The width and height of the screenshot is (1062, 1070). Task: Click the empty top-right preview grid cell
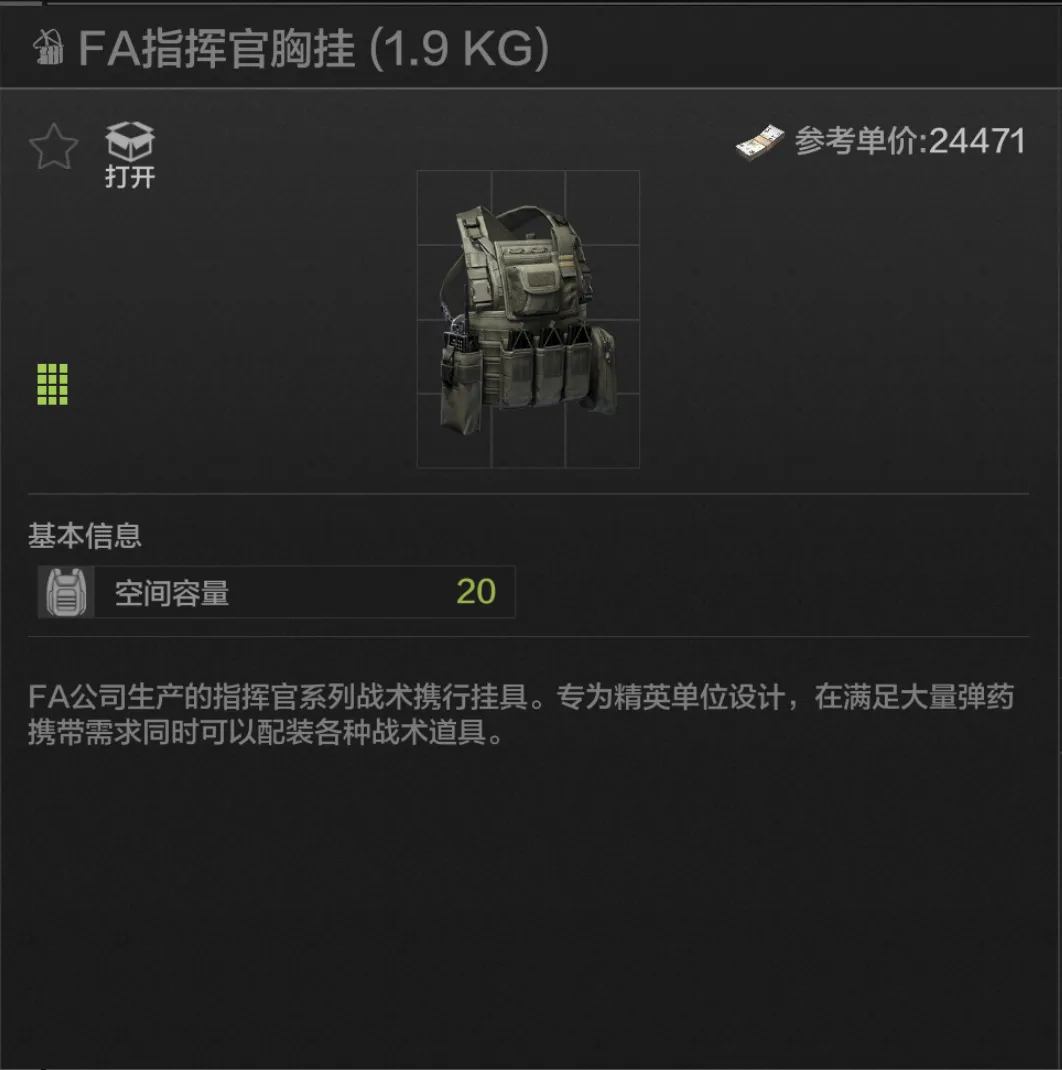(x=603, y=207)
